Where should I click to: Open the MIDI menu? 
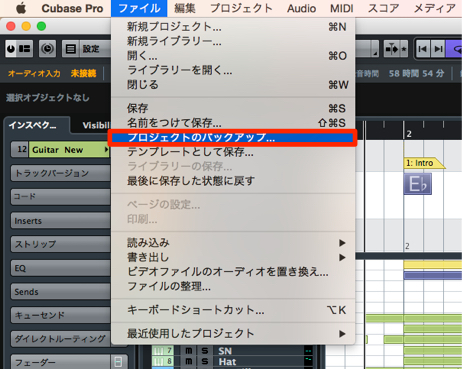click(342, 8)
